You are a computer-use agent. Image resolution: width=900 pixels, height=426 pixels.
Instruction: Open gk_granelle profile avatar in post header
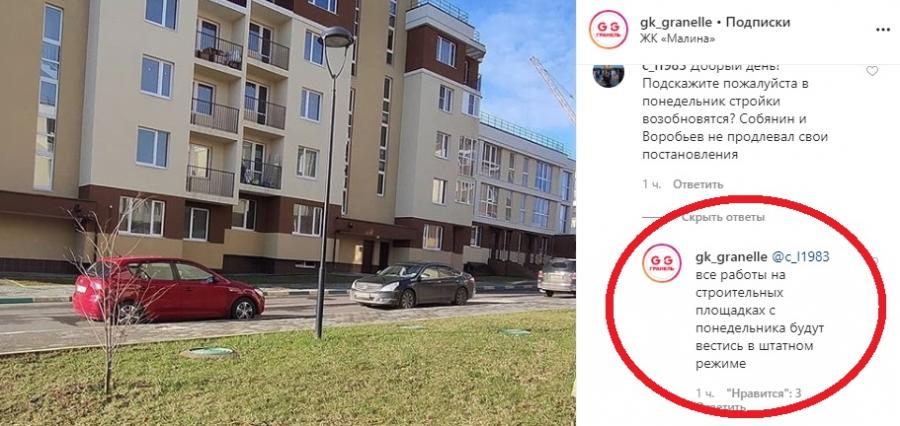[608, 29]
